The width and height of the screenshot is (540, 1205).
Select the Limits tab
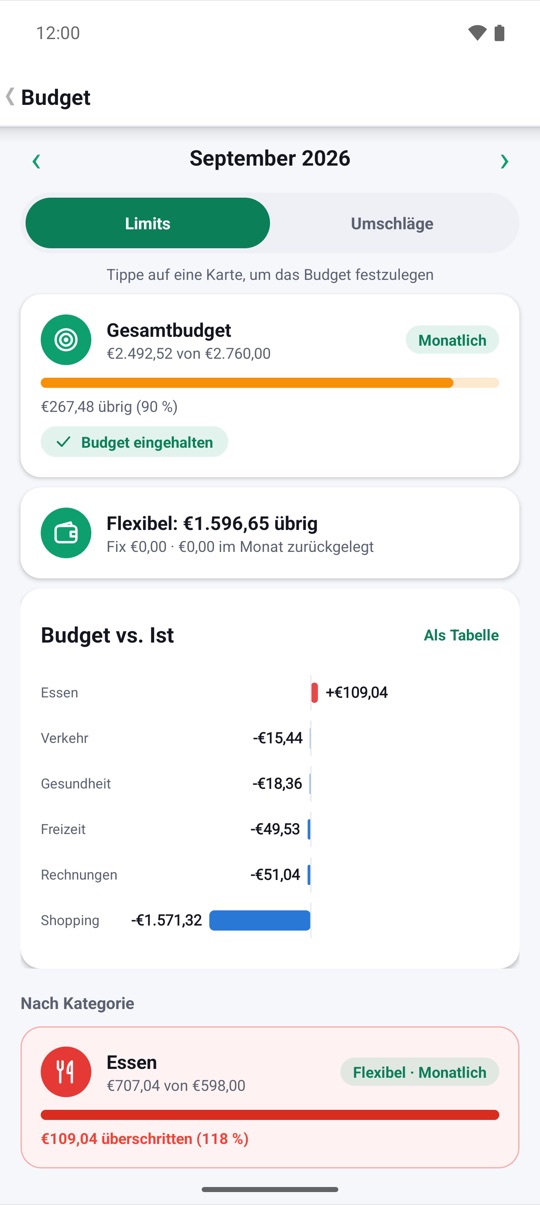[x=147, y=223]
